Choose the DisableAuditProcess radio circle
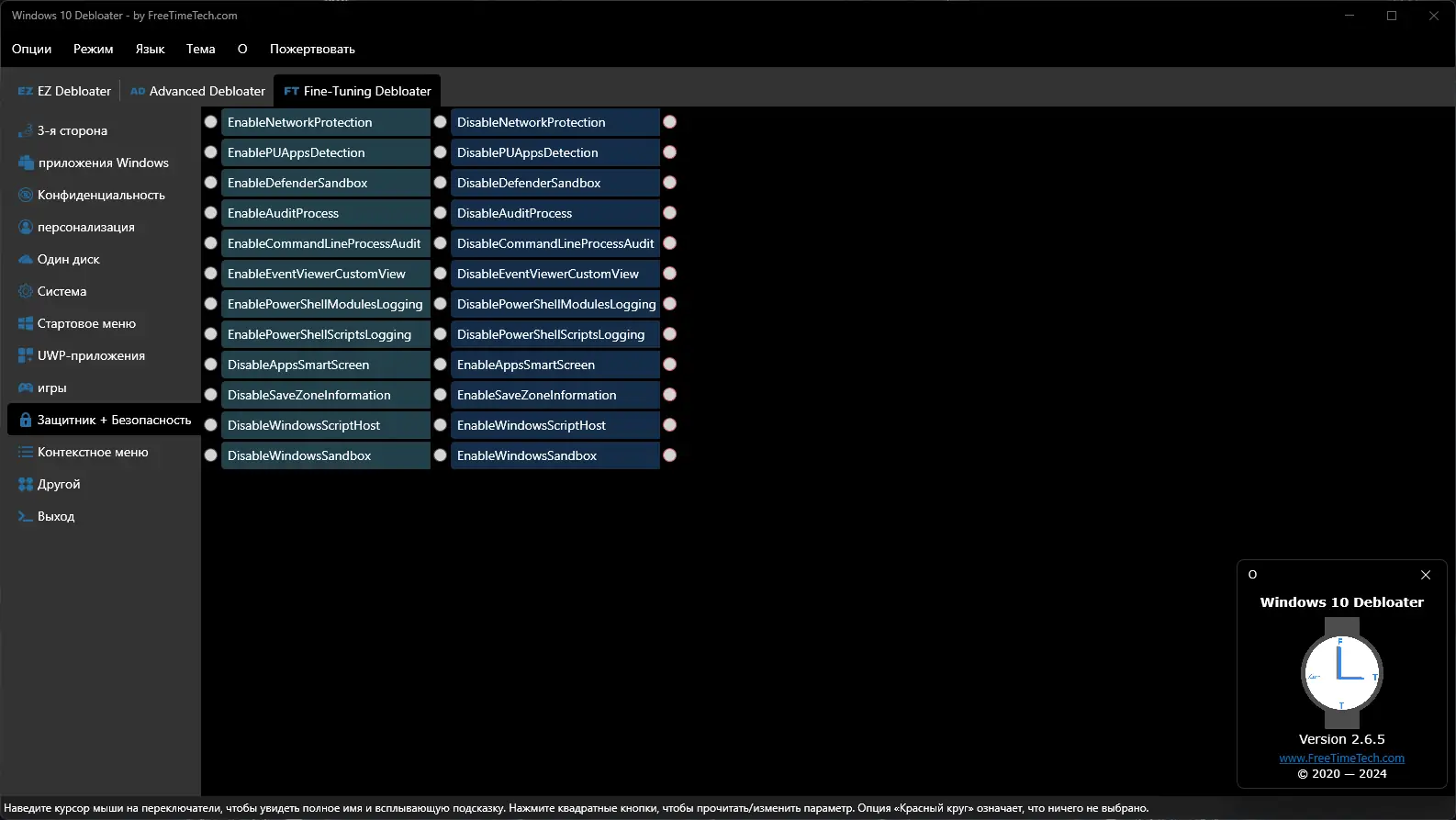 pyautogui.click(x=441, y=213)
